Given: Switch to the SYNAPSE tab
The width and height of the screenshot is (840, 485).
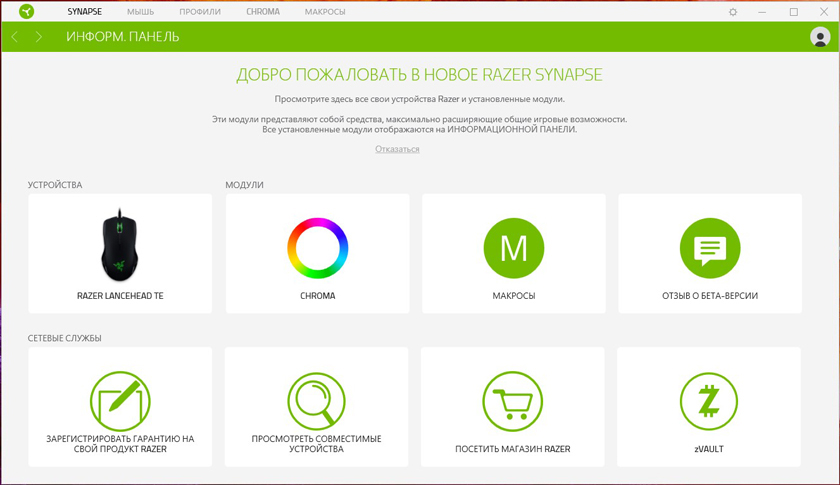Looking at the screenshot, I should click(85, 12).
